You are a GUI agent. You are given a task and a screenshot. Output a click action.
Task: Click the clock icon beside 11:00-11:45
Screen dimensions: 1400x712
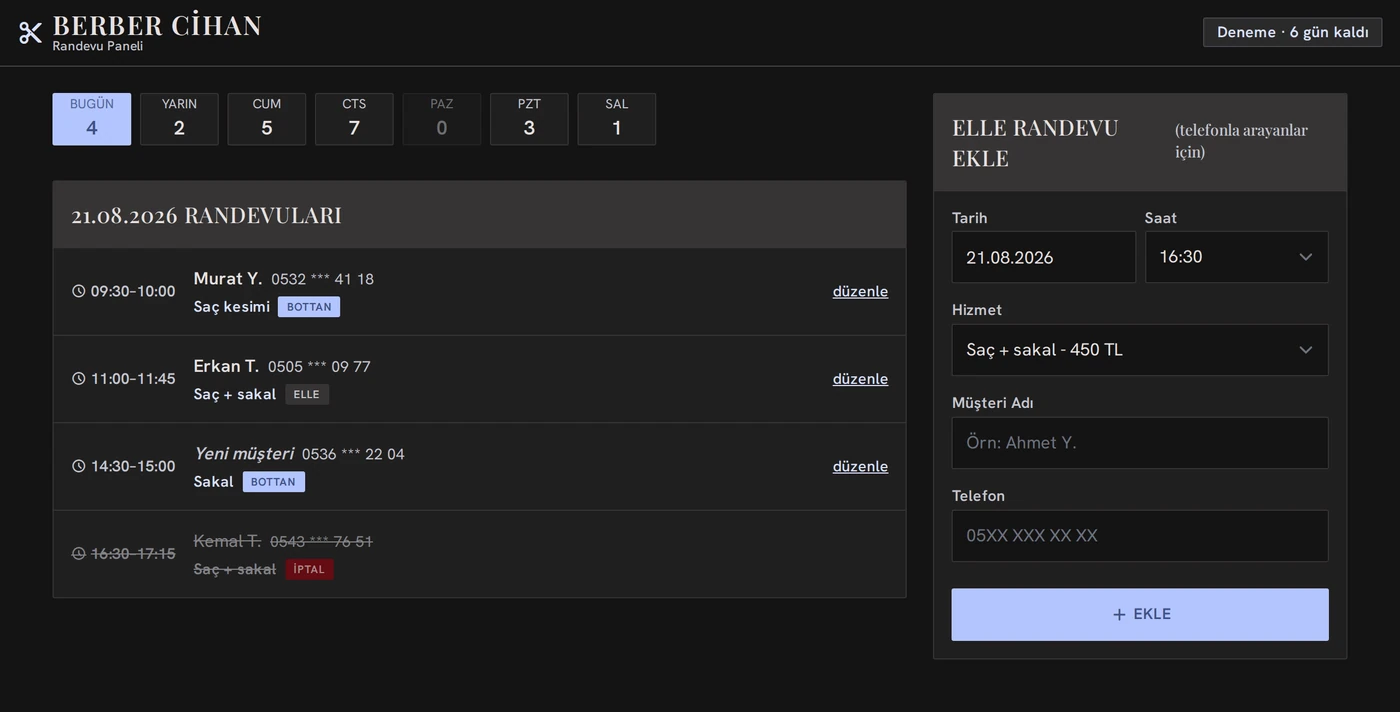point(79,379)
